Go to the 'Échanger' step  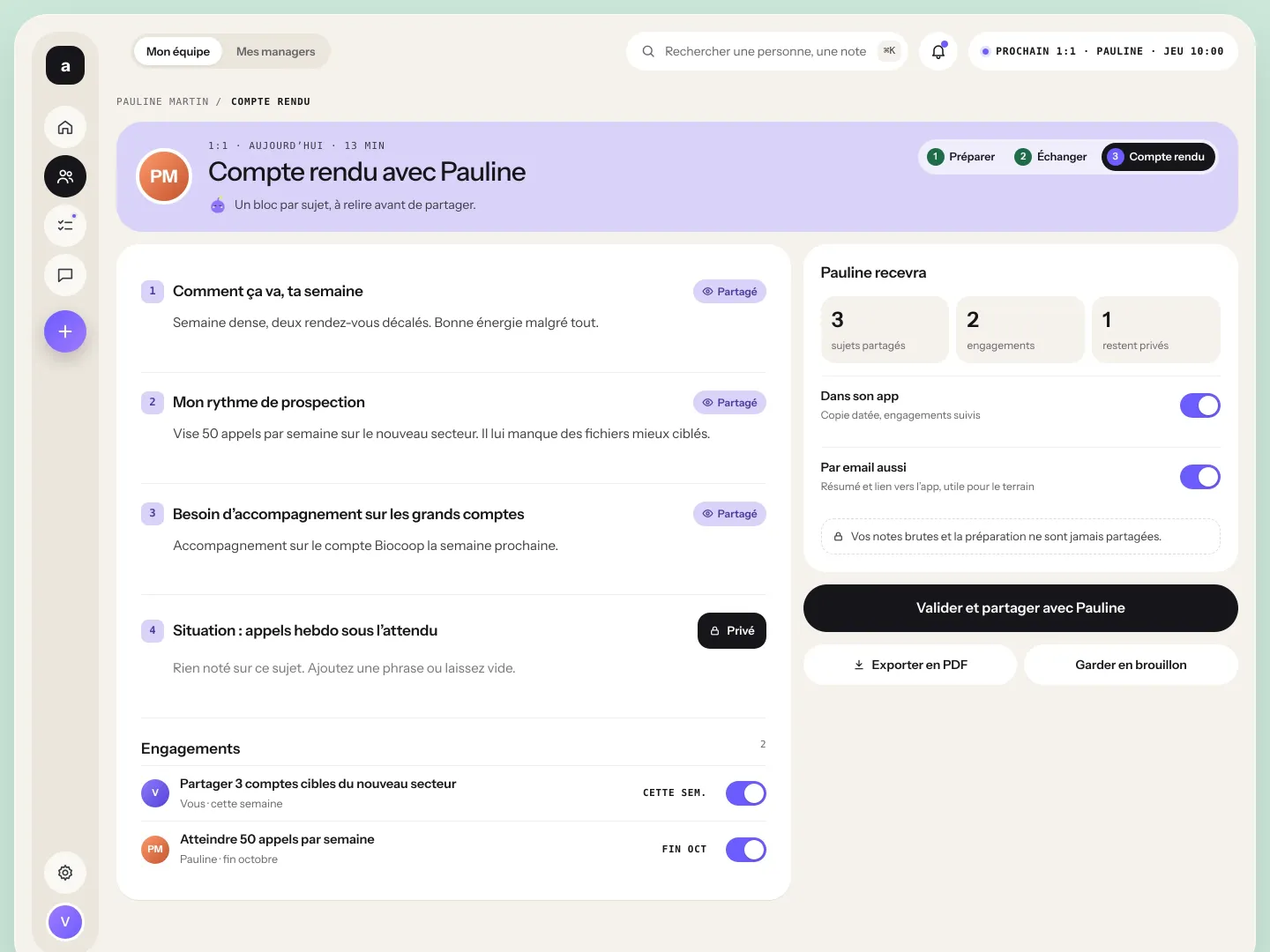(1051, 157)
